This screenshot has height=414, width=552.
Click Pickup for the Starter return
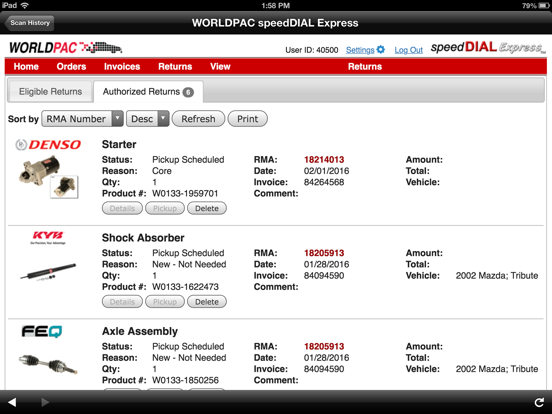pyautogui.click(x=165, y=208)
